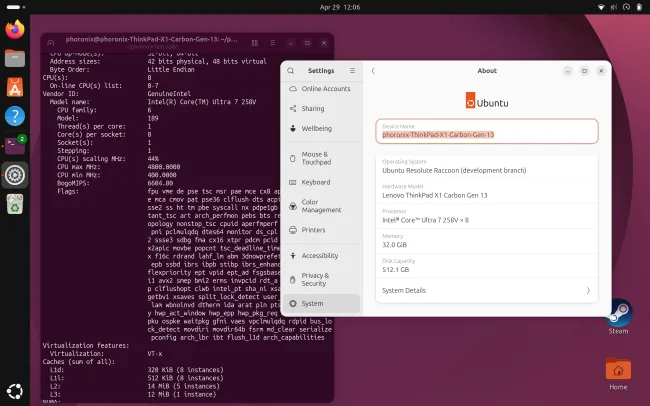Minimize the Settings window
Image resolution: width=650 pixels, height=406 pixels.
coord(568,71)
